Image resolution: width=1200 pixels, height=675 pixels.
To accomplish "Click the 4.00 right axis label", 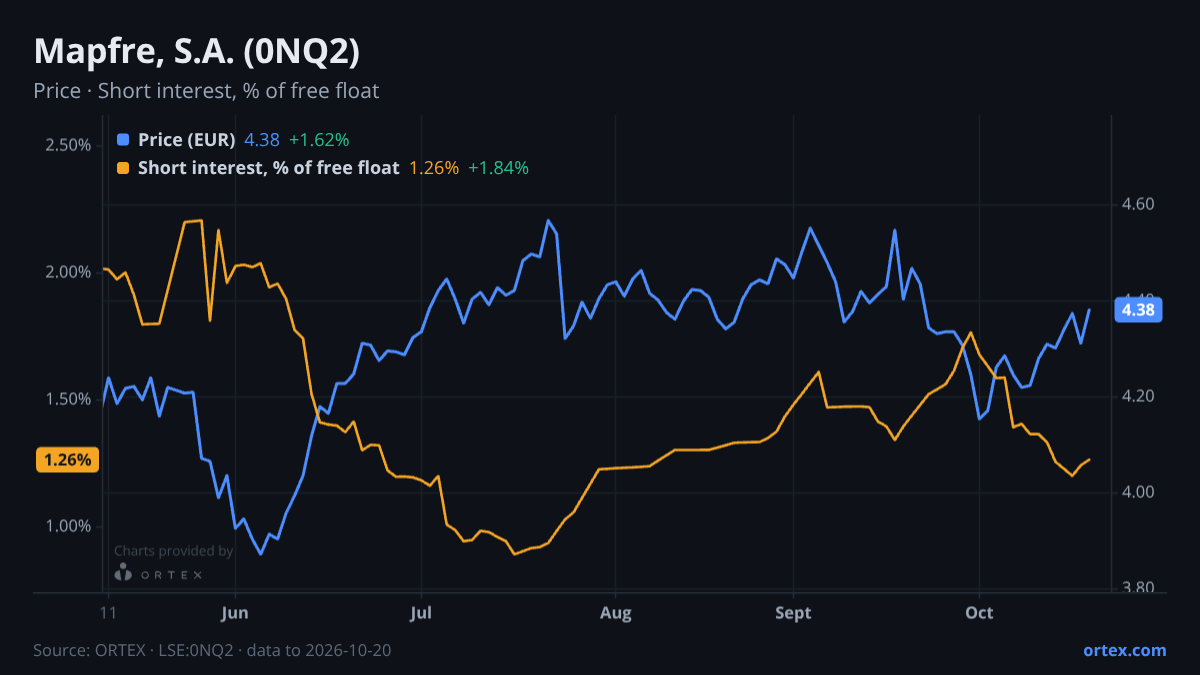I will (x=1139, y=492).
